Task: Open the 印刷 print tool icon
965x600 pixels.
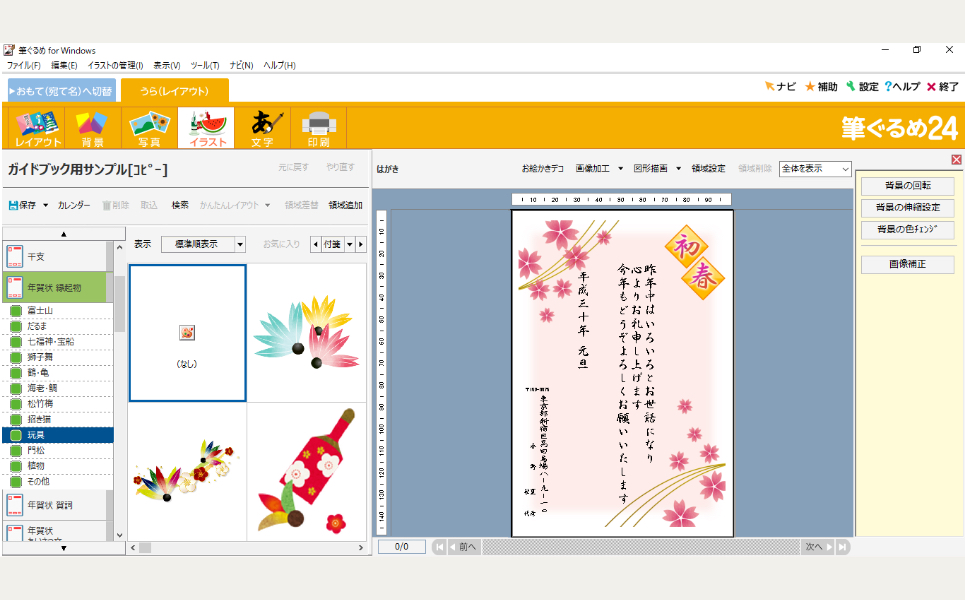Action: coord(319,127)
